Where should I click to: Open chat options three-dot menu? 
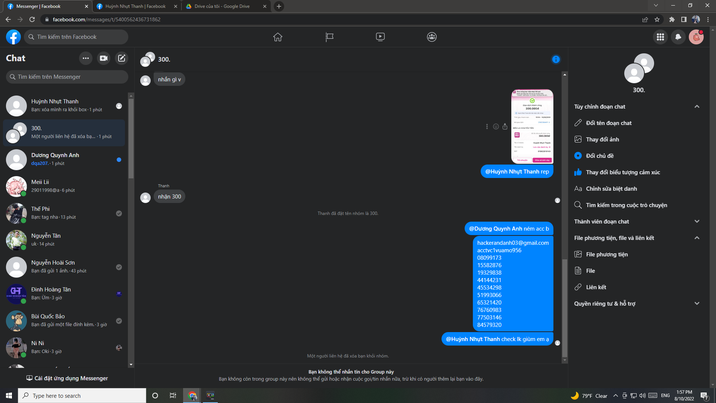pos(85,58)
